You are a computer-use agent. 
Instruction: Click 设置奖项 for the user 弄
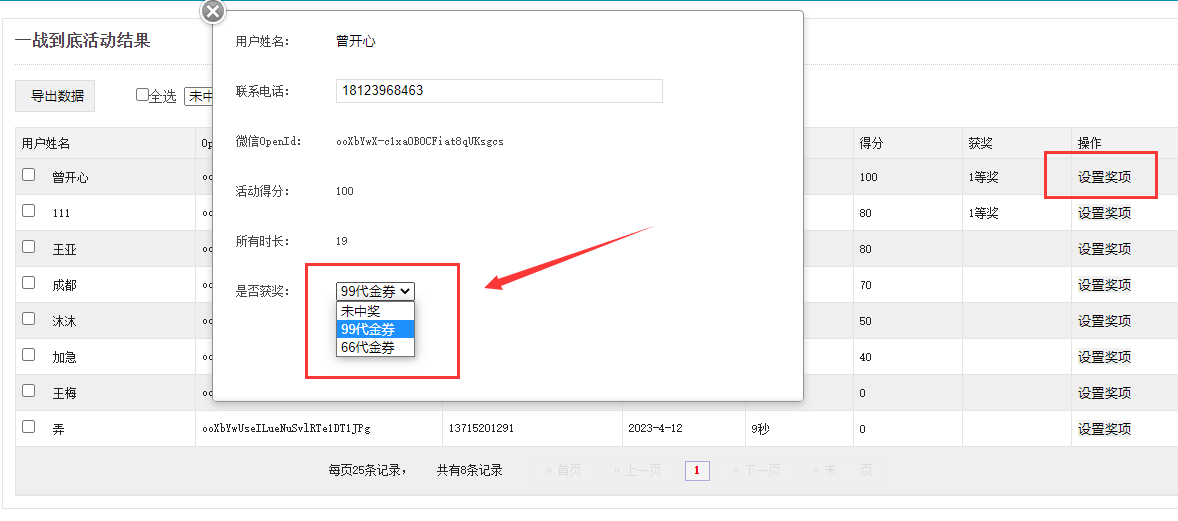(1104, 429)
